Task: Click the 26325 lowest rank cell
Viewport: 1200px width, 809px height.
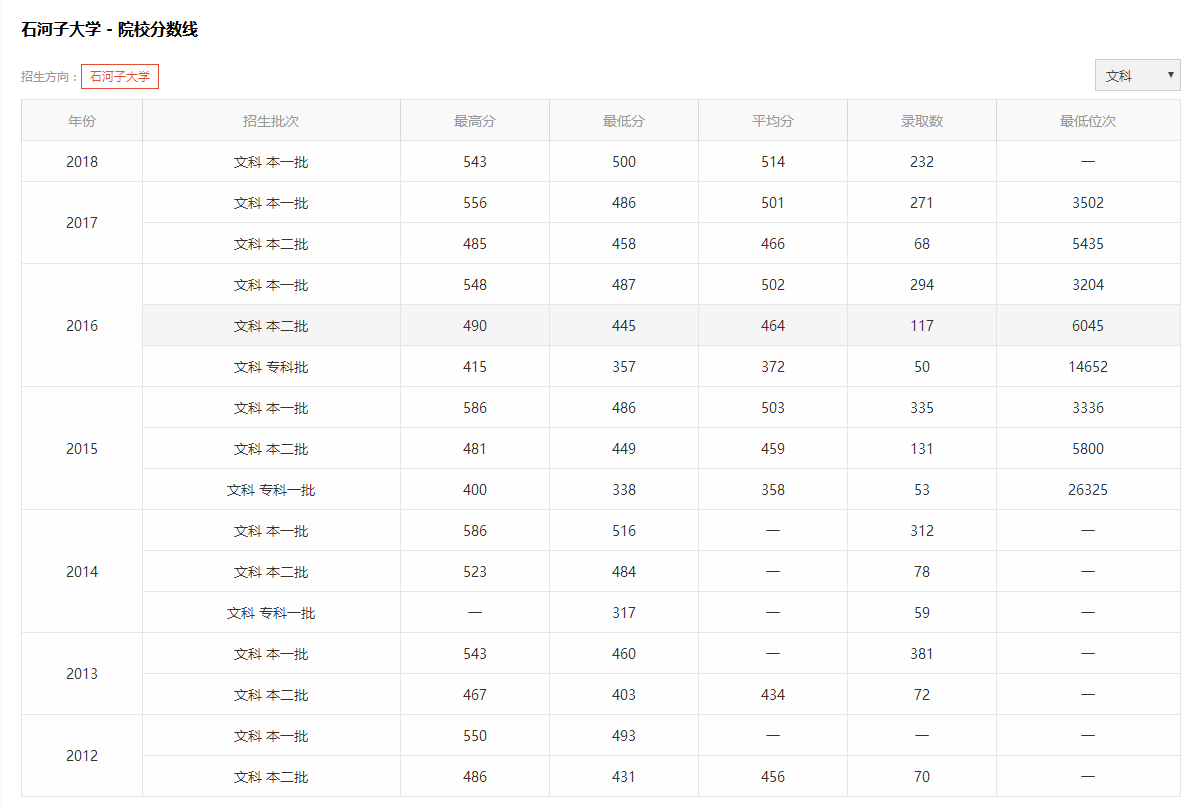Action: coord(1088,490)
